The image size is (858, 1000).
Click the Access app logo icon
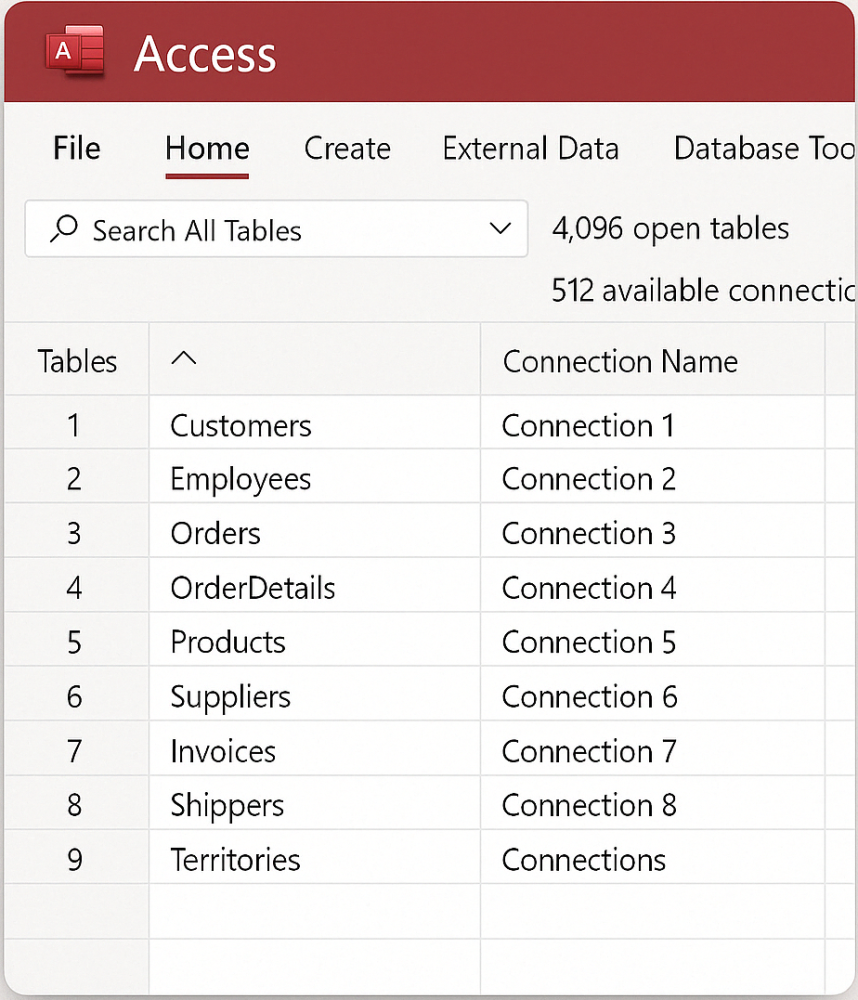pos(75,51)
